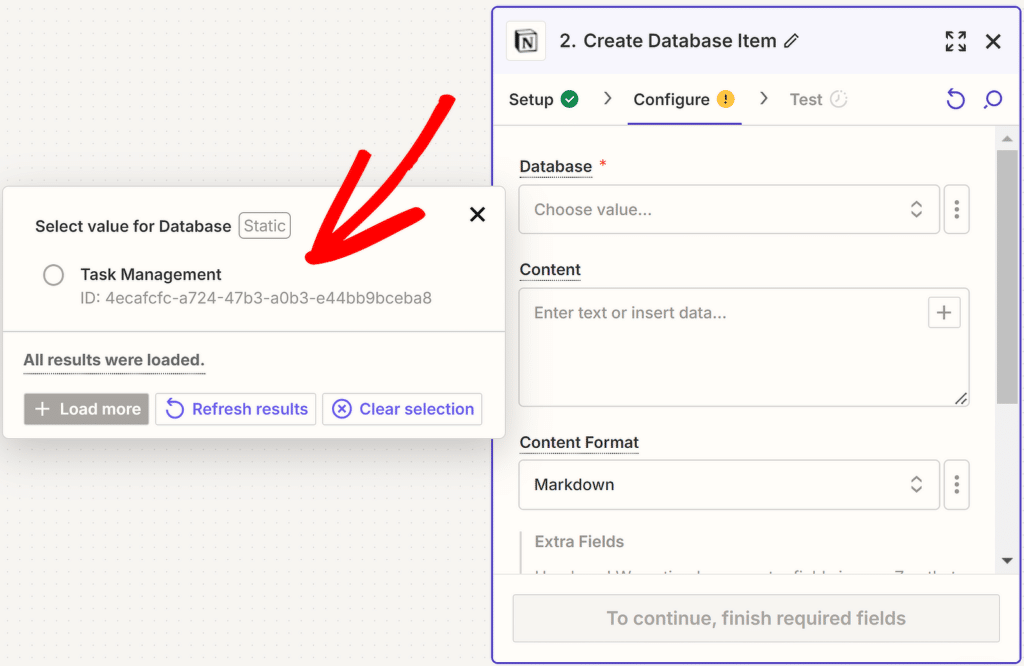
Task: Close the Select value for Database popup
Action: pos(477,214)
